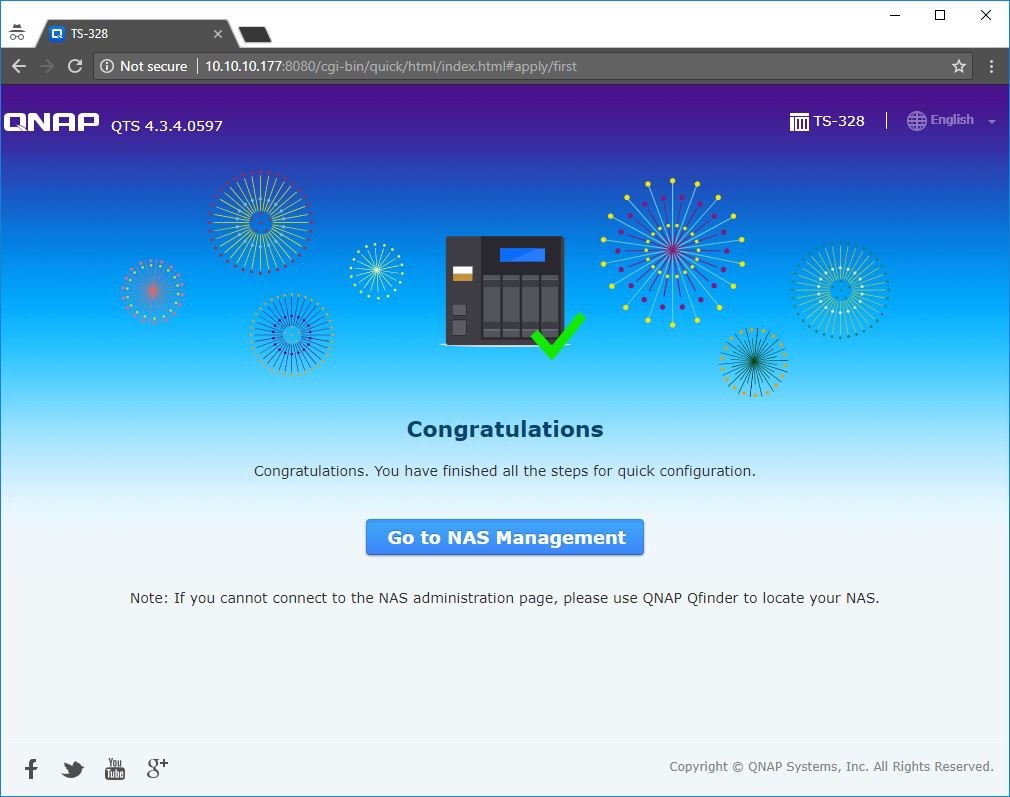Open a new tab button
This screenshot has height=797, width=1010.
(x=254, y=34)
